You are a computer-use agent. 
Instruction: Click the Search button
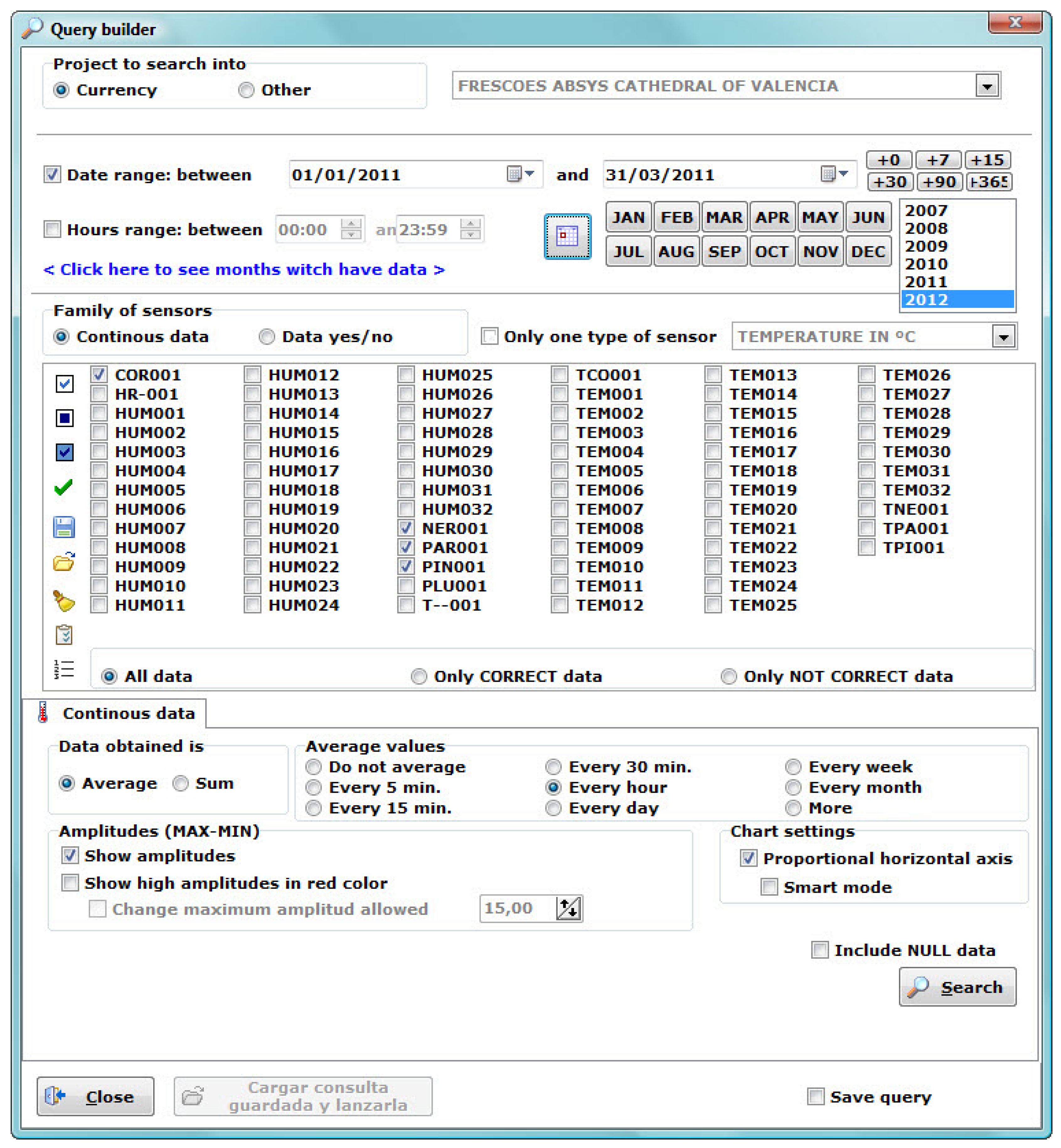(957, 987)
